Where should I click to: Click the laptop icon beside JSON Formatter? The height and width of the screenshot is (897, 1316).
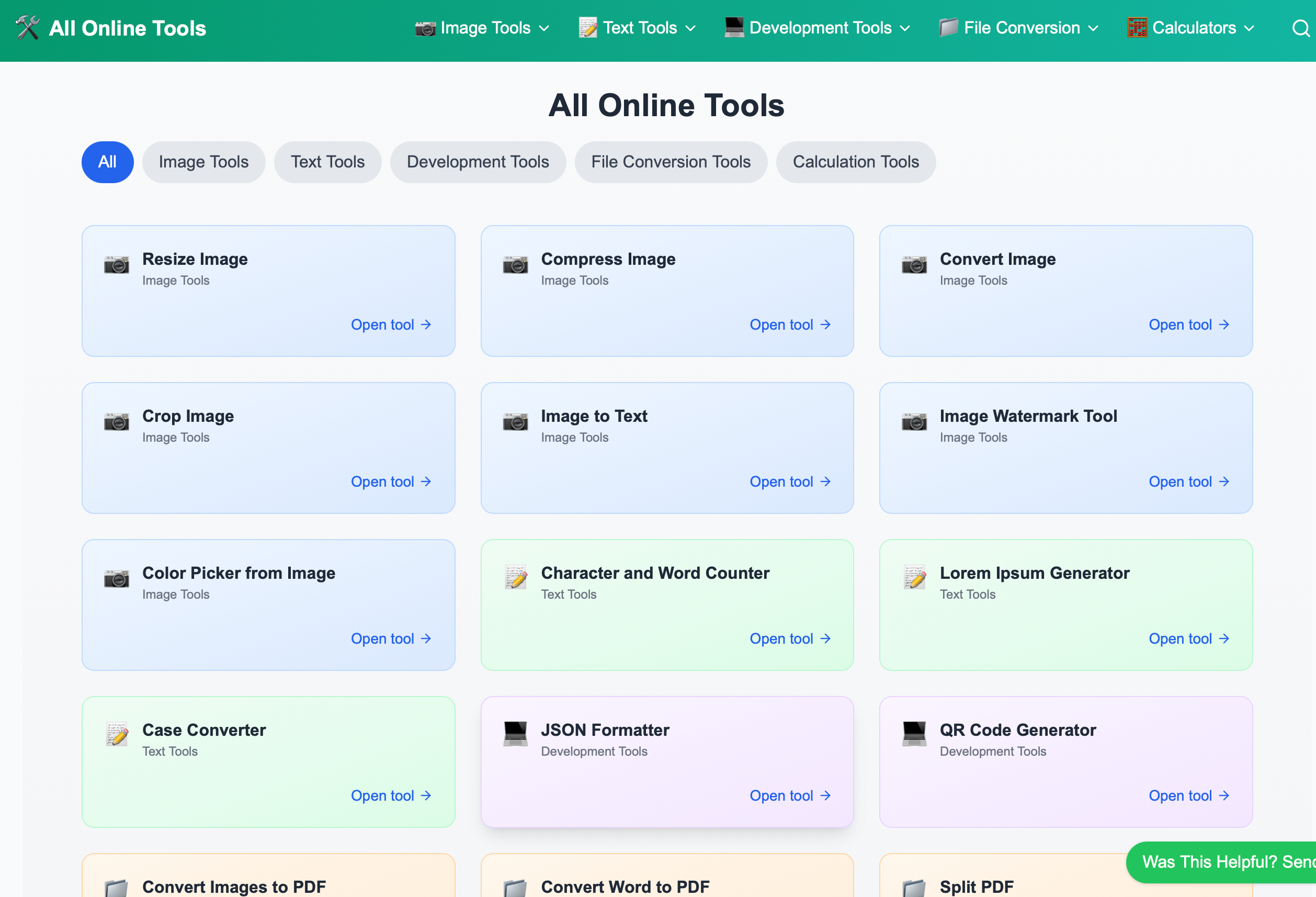(x=515, y=734)
